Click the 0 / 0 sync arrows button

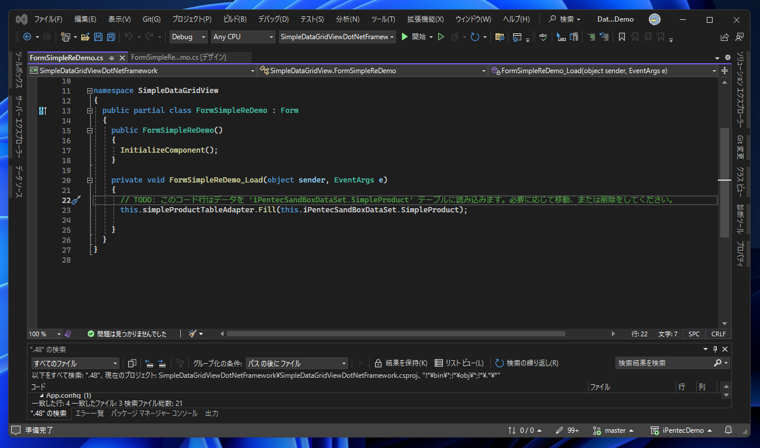tap(524, 430)
